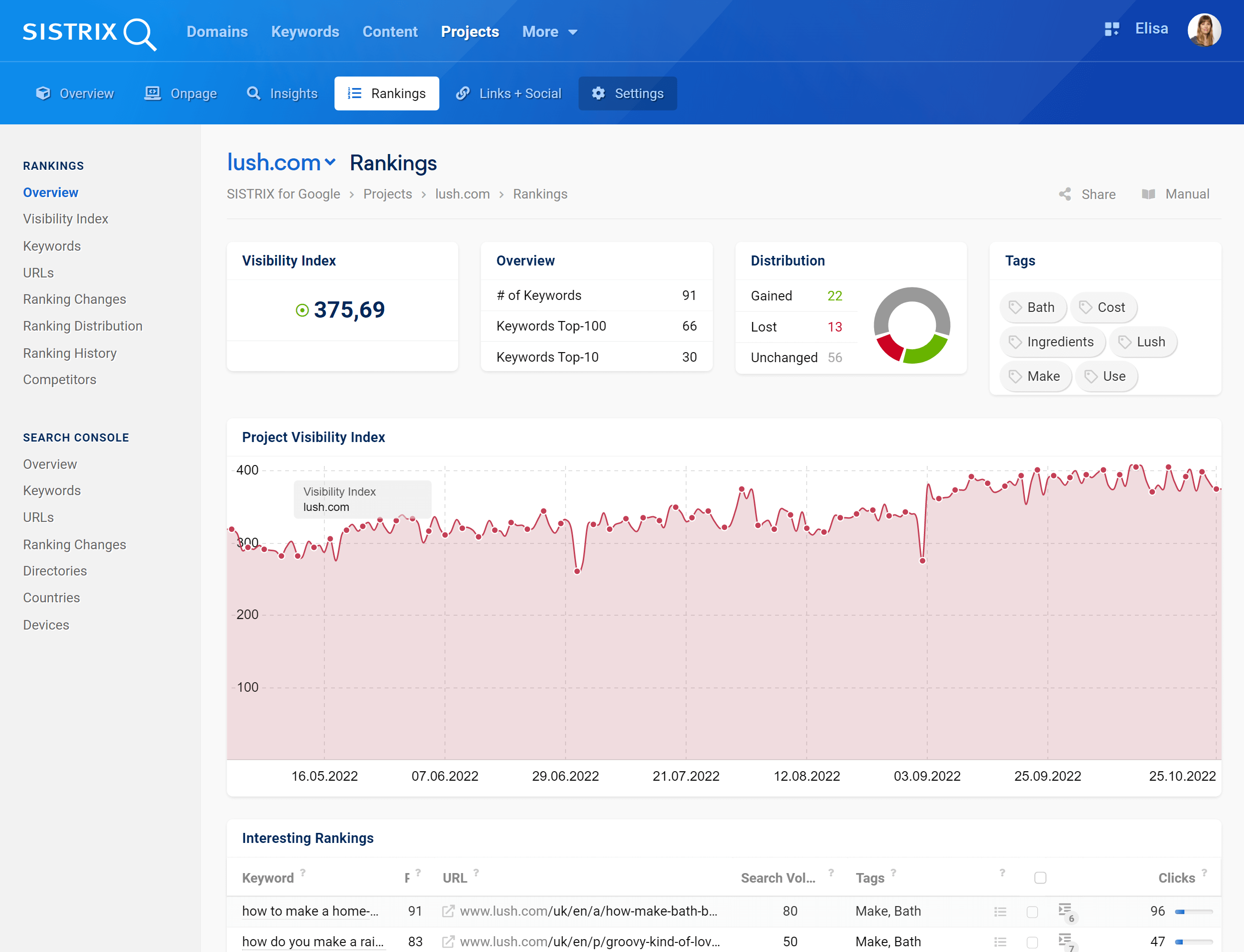Open Ranking History in sidebar

(70, 353)
